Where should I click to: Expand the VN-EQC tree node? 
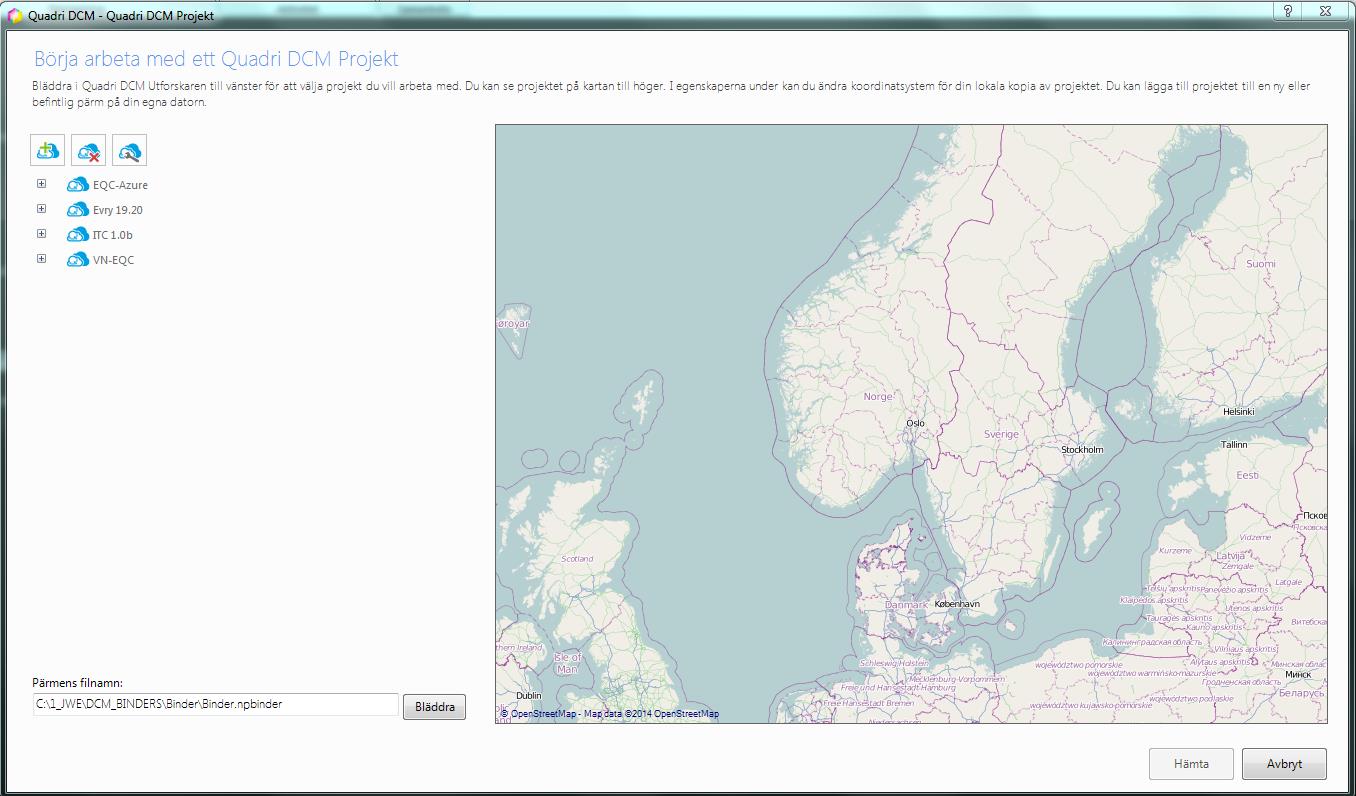pos(41,259)
